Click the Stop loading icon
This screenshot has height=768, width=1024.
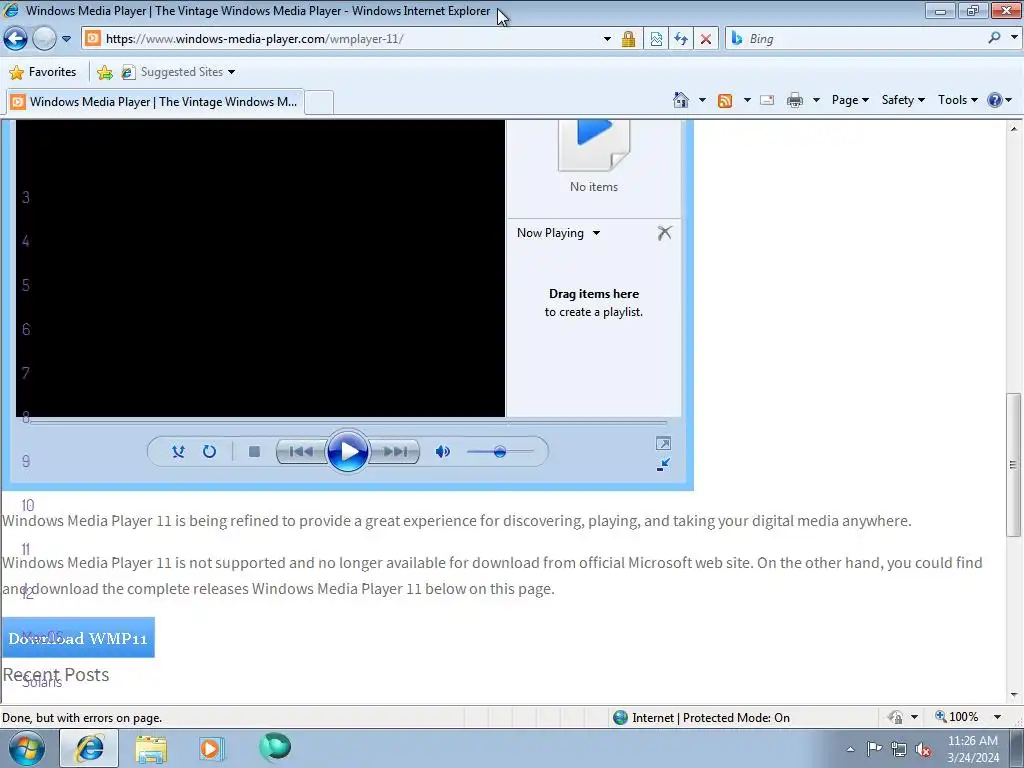click(x=706, y=39)
